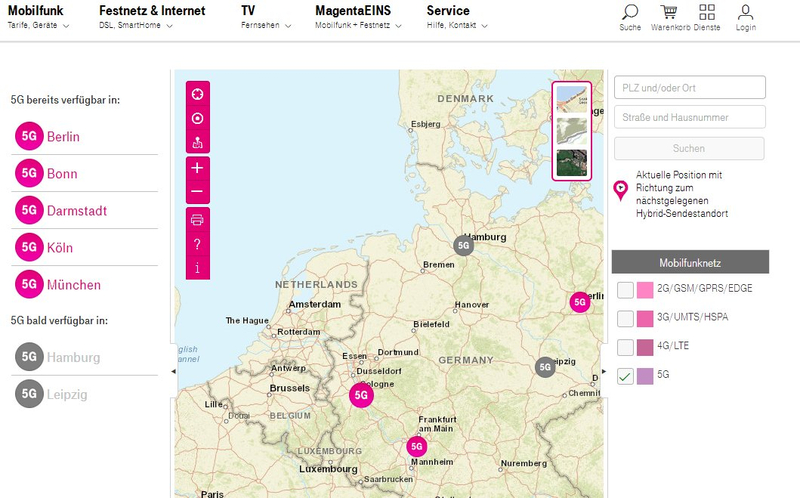
Task: Open the Dienste grid icon
Action: [707, 12]
